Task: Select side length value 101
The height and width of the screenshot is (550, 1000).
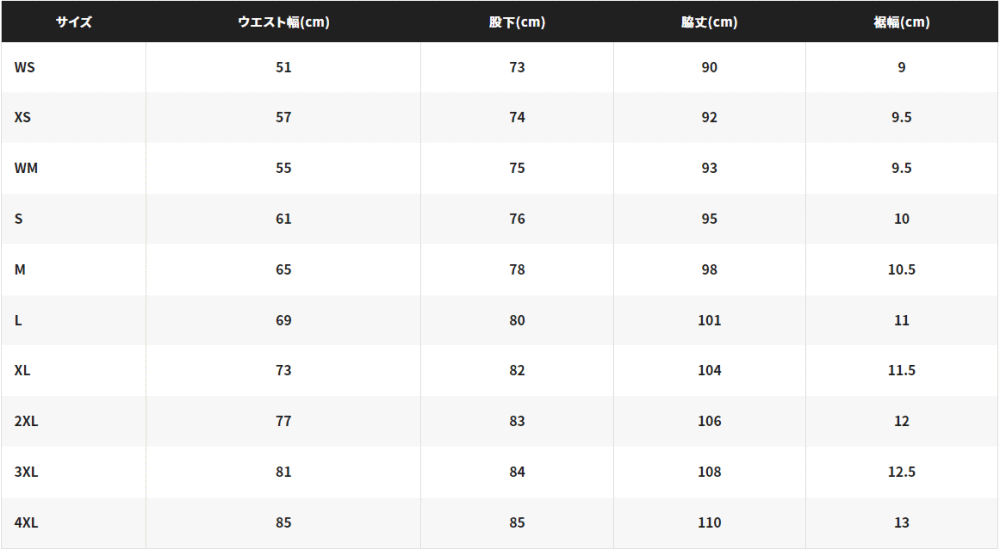Action: click(709, 320)
